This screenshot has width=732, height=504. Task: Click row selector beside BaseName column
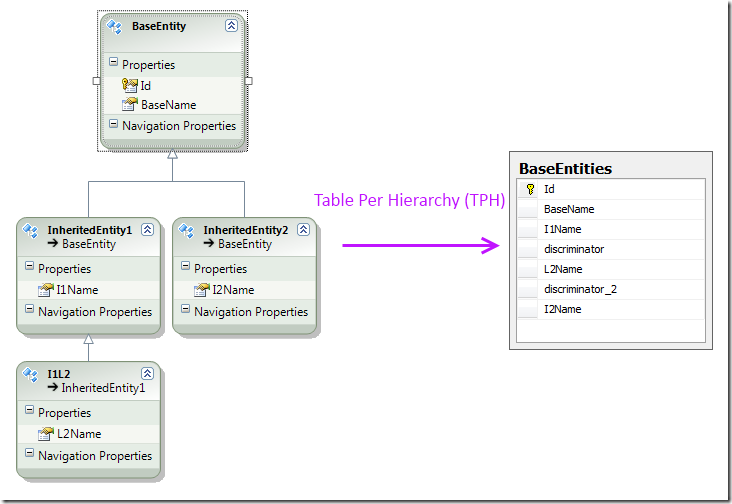point(528,210)
